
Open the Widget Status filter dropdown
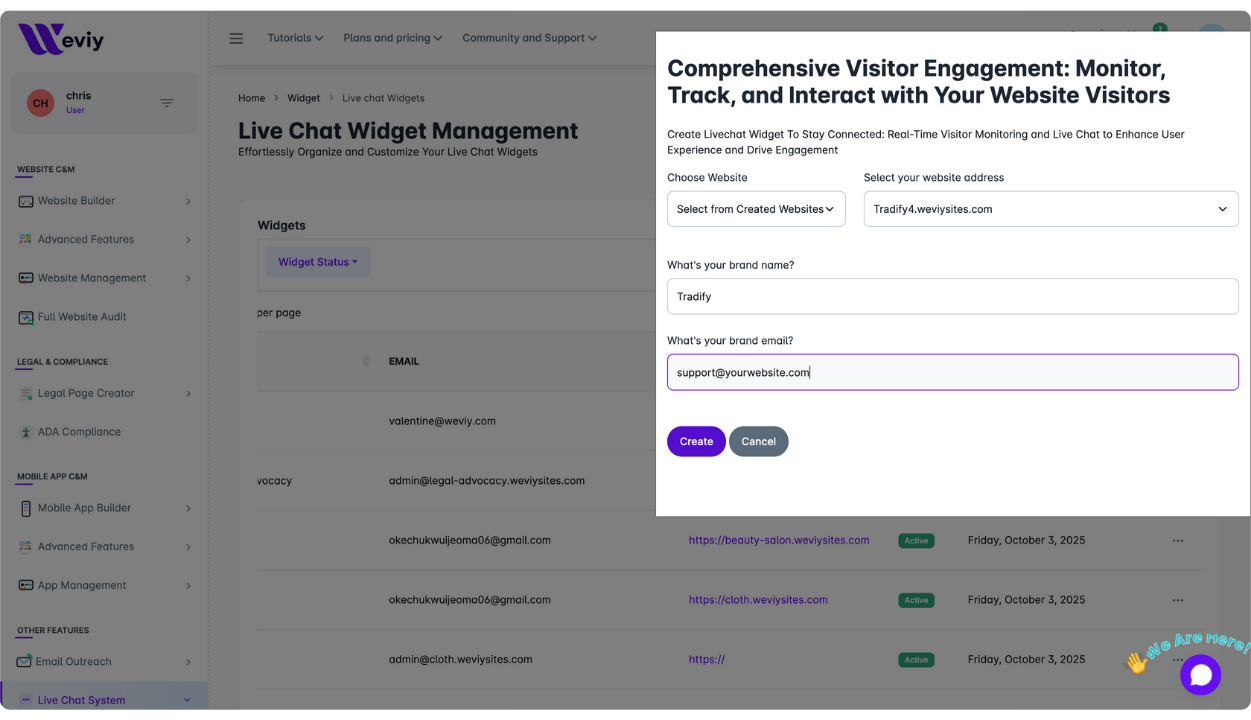click(317, 262)
